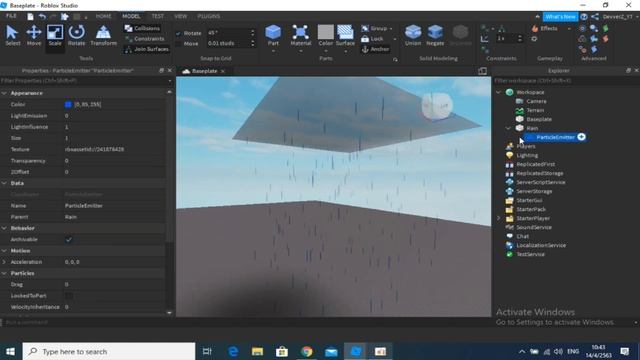The height and width of the screenshot is (360, 640).
Task: Apply Negate solid modeling
Action: coord(435,36)
